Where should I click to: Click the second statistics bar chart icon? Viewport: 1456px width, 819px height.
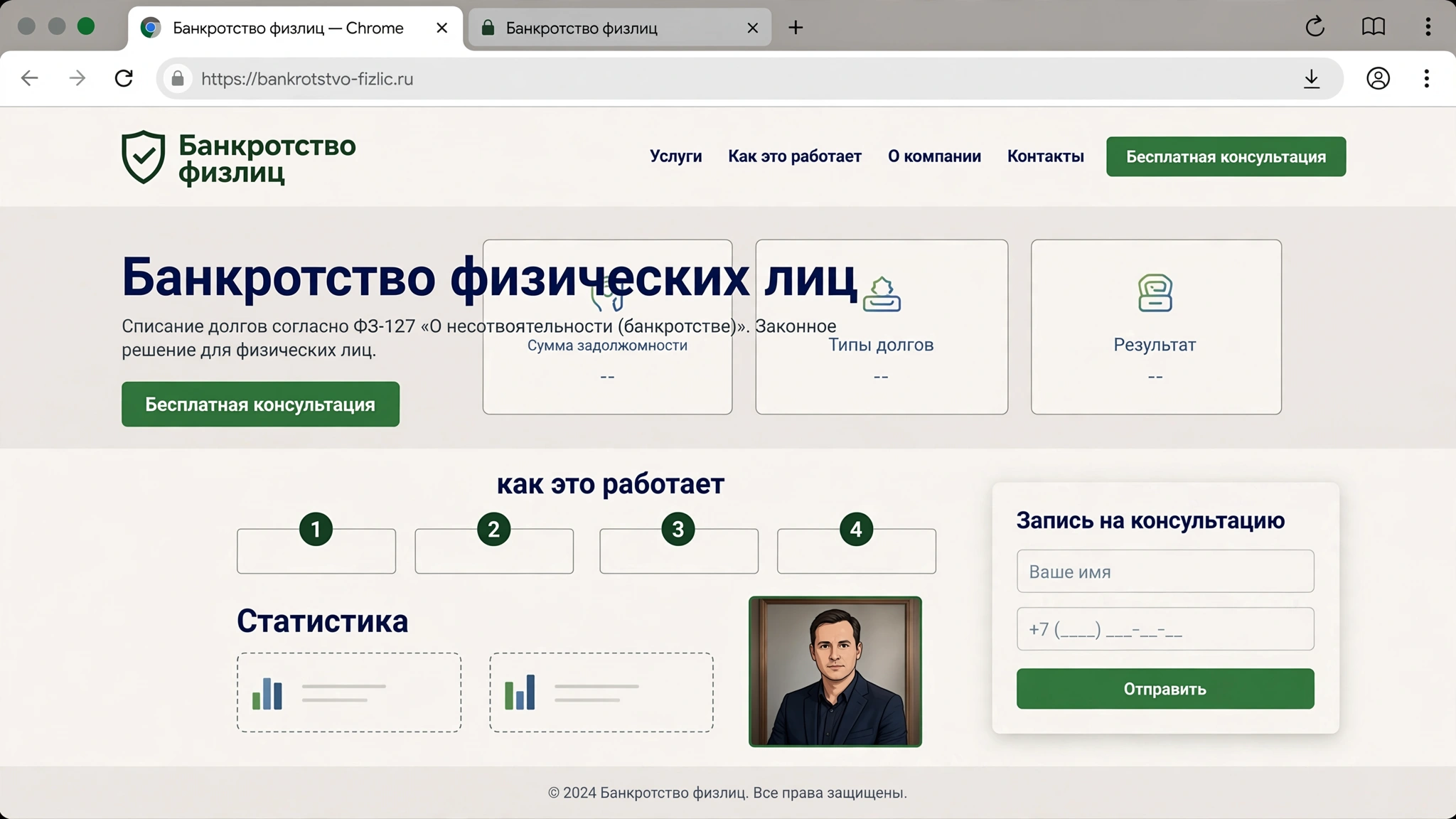(x=520, y=692)
